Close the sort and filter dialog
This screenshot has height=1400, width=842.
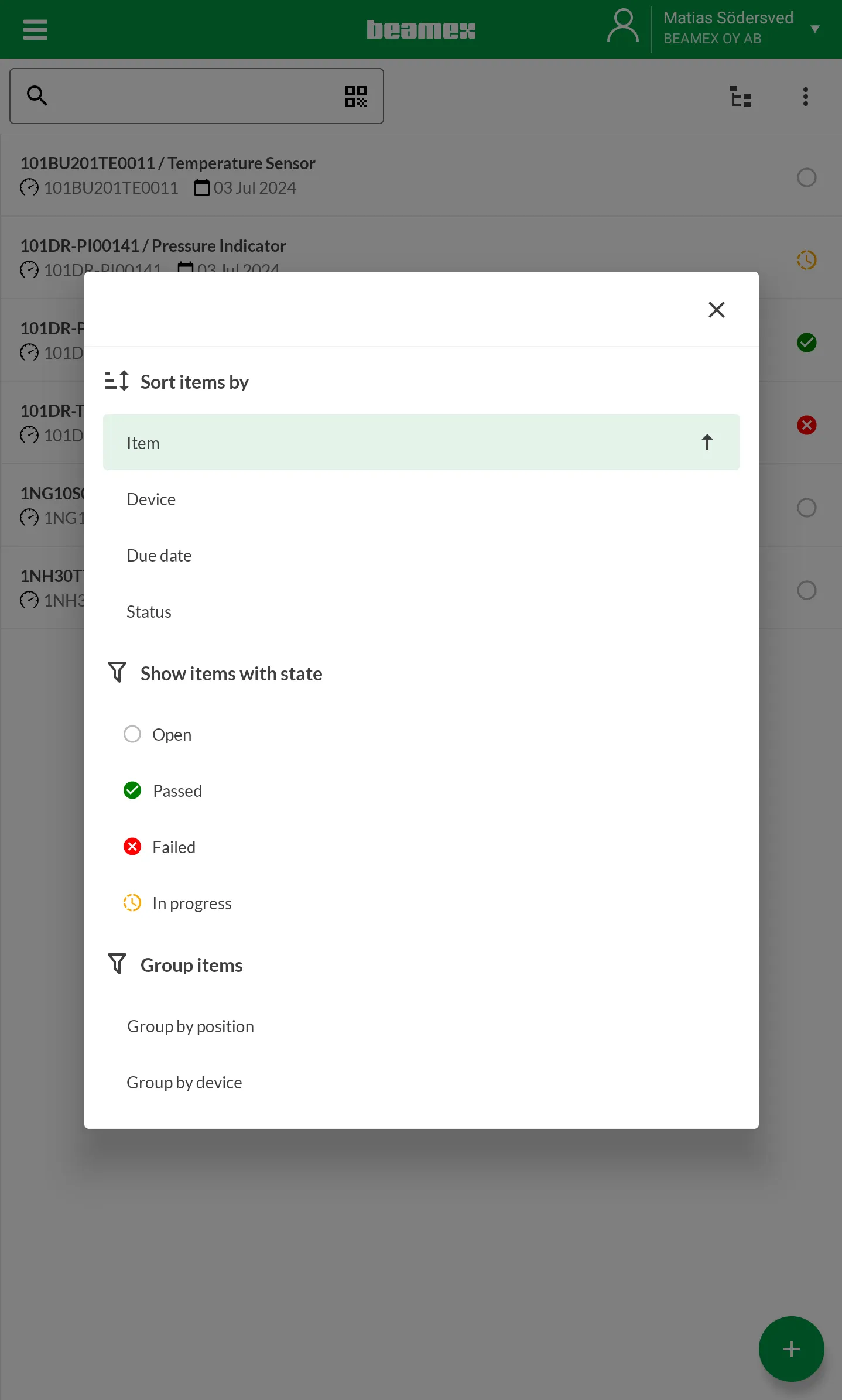pyautogui.click(x=716, y=309)
